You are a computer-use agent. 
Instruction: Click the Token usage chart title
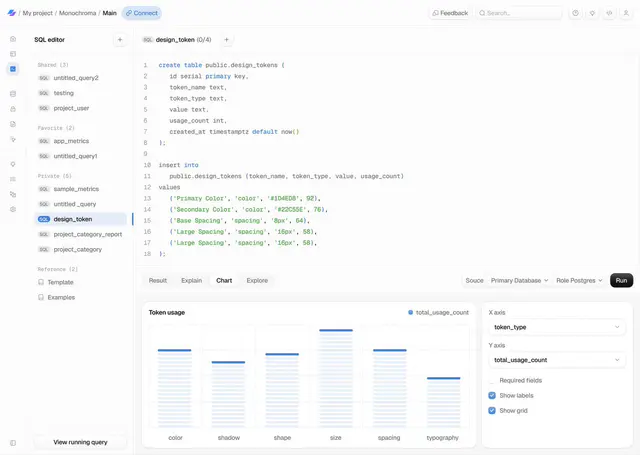(x=167, y=313)
